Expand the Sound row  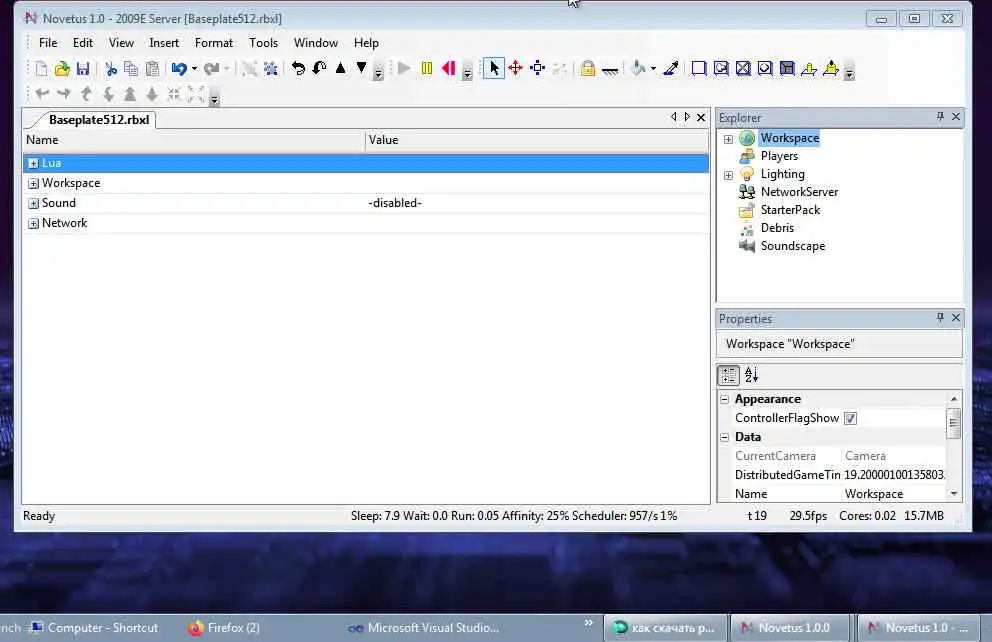pos(34,204)
